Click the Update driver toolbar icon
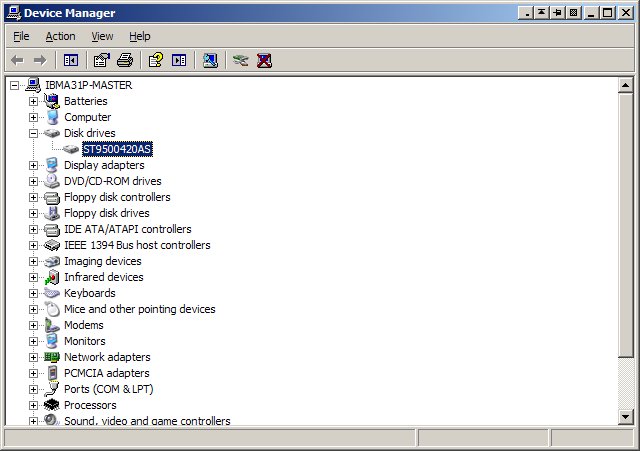This screenshot has width=640, height=451. 240,60
